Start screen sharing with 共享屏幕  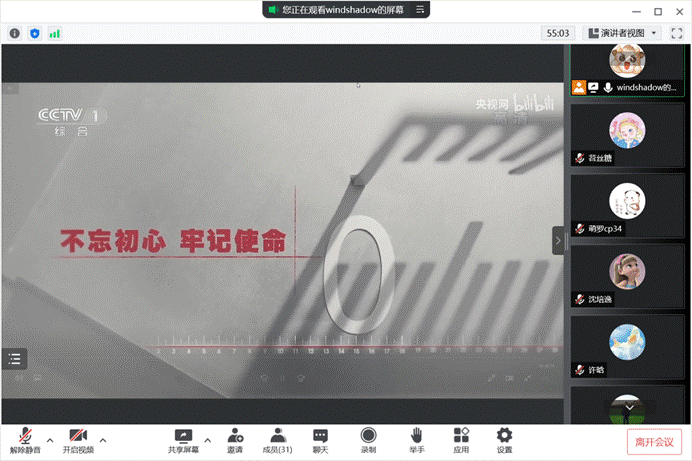[182, 439]
